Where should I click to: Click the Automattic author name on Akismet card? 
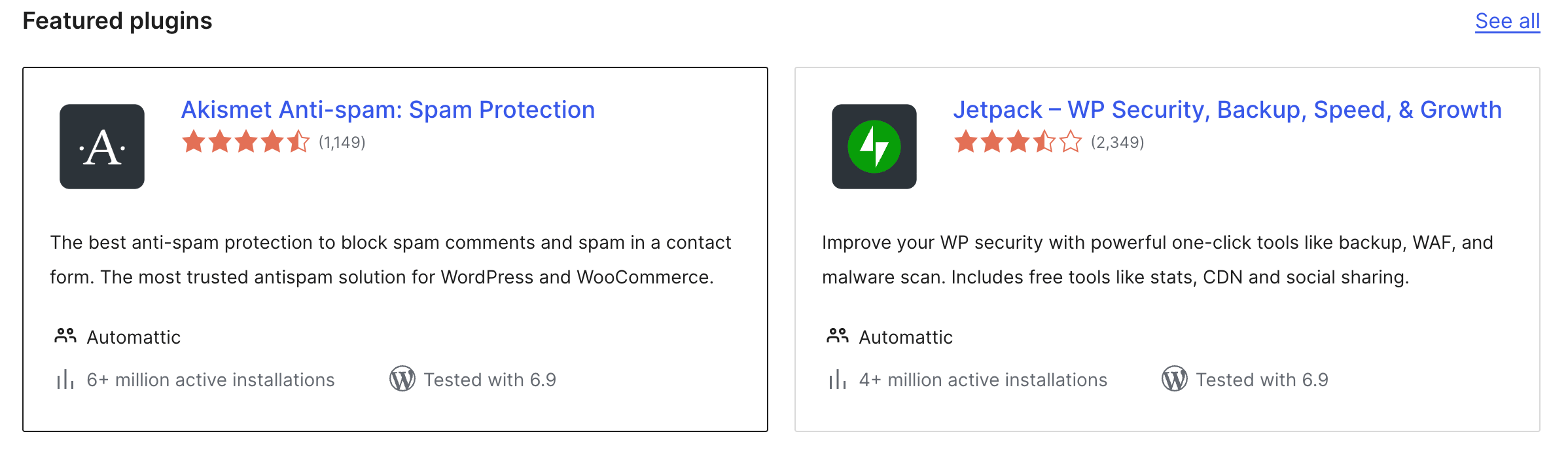[134, 337]
